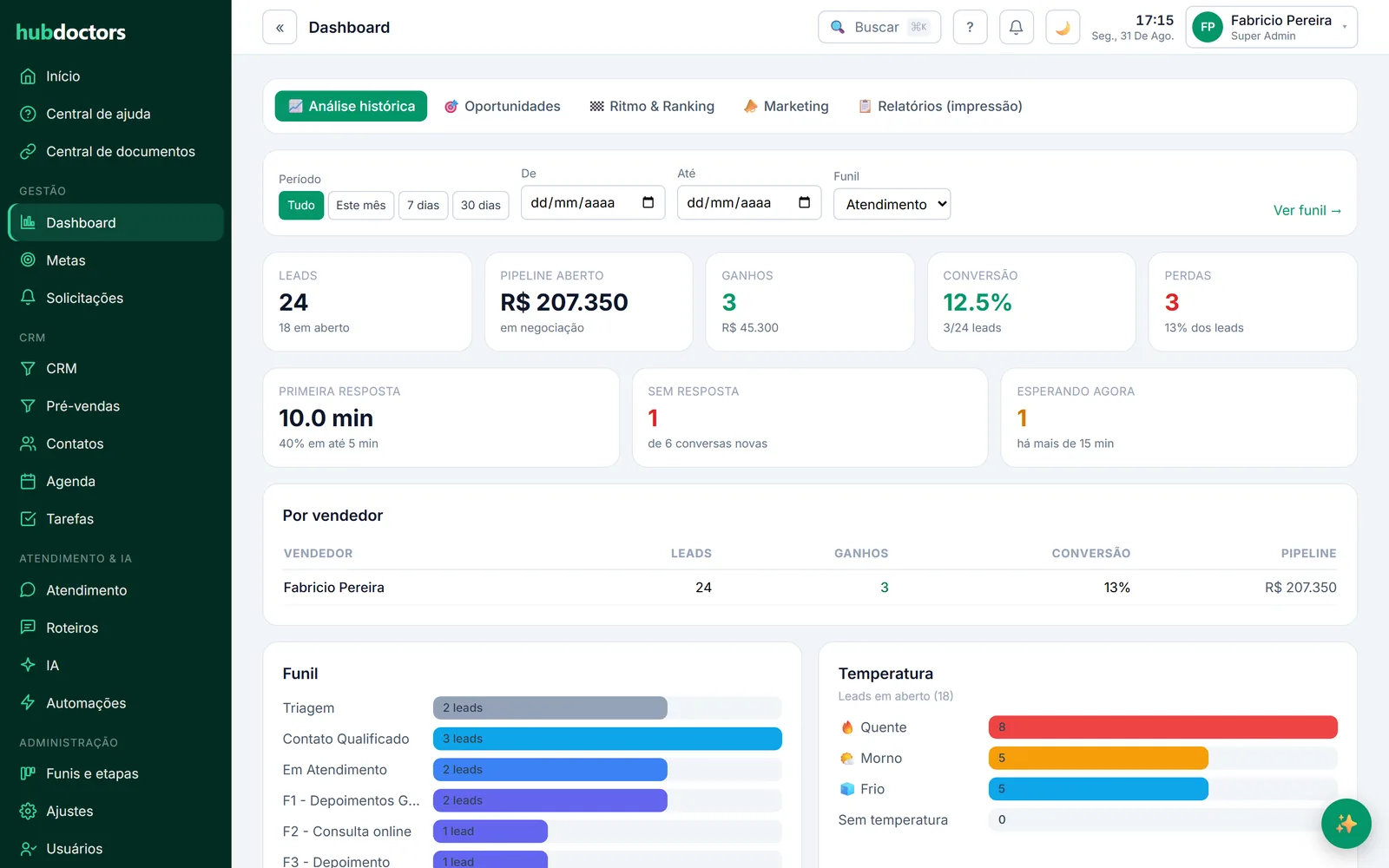Open Contatos people icon
Image resolution: width=1389 pixels, height=868 pixels.
(28, 444)
